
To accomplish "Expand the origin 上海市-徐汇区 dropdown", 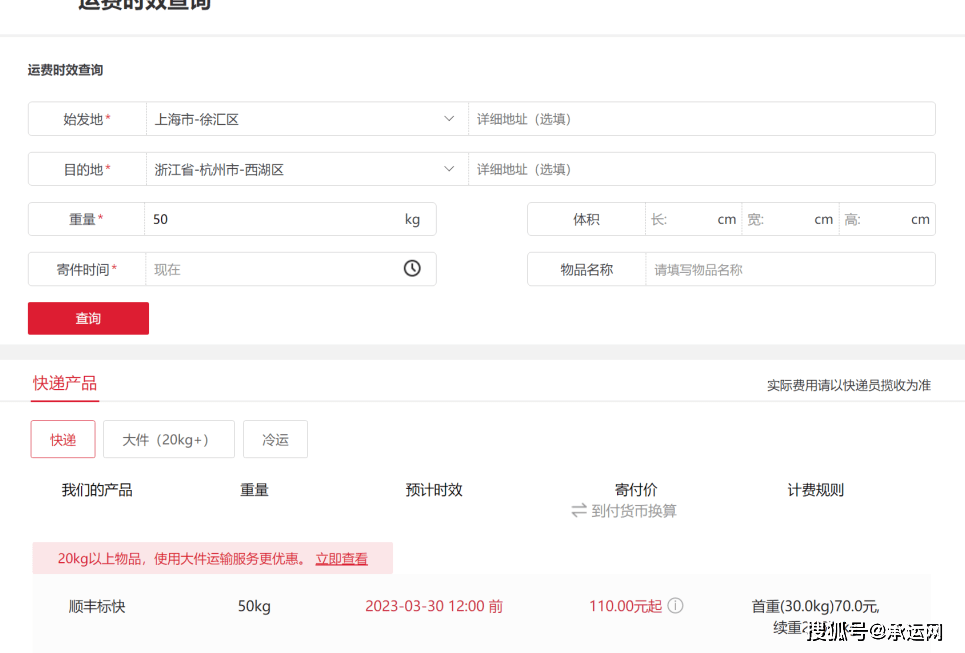I will click(x=449, y=119).
